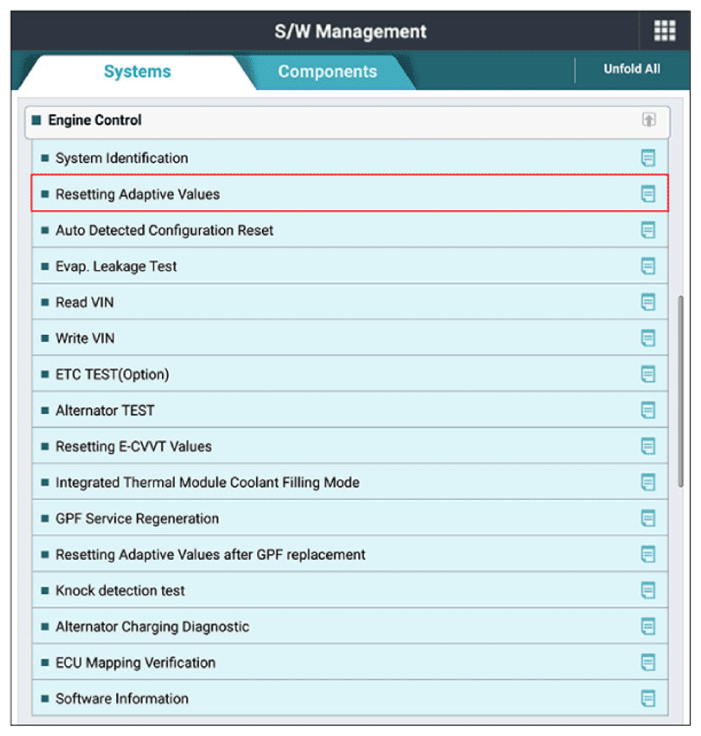Select Auto Detected Configuration Reset
The height and width of the screenshot is (736, 701).
click(350, 230)
